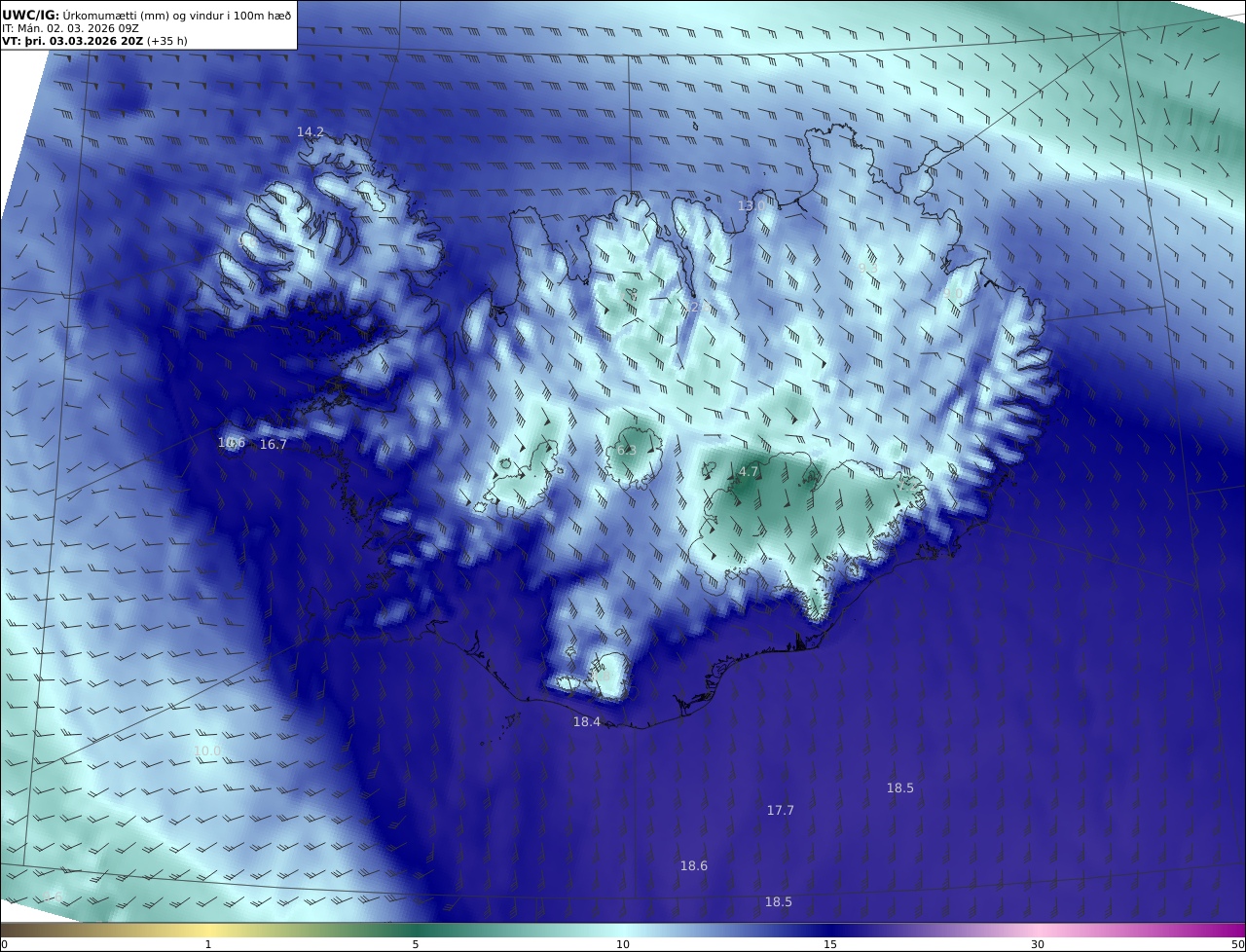Screen dimensions: 1246x952
Task: Click the 14.2 value on the map
Action: tap(311, 131)
